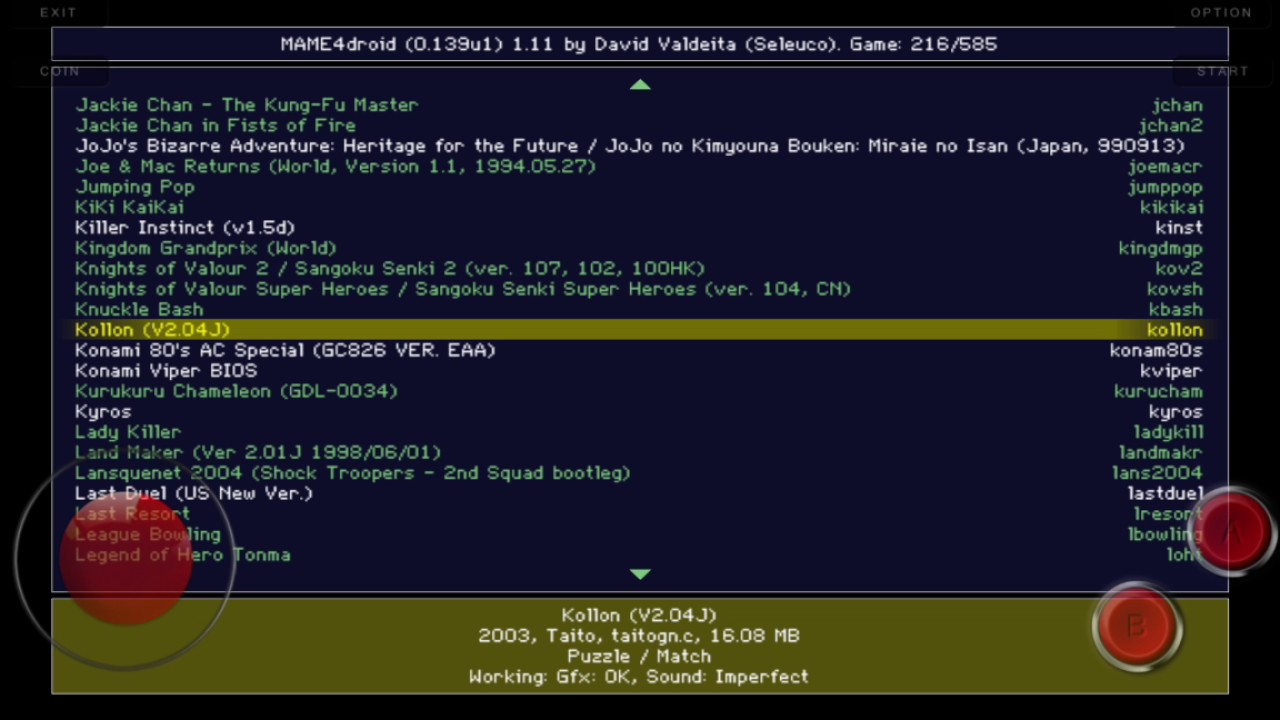Tap the red B action button
The image size is (1280, 720).
click(x=1137, y=627)
